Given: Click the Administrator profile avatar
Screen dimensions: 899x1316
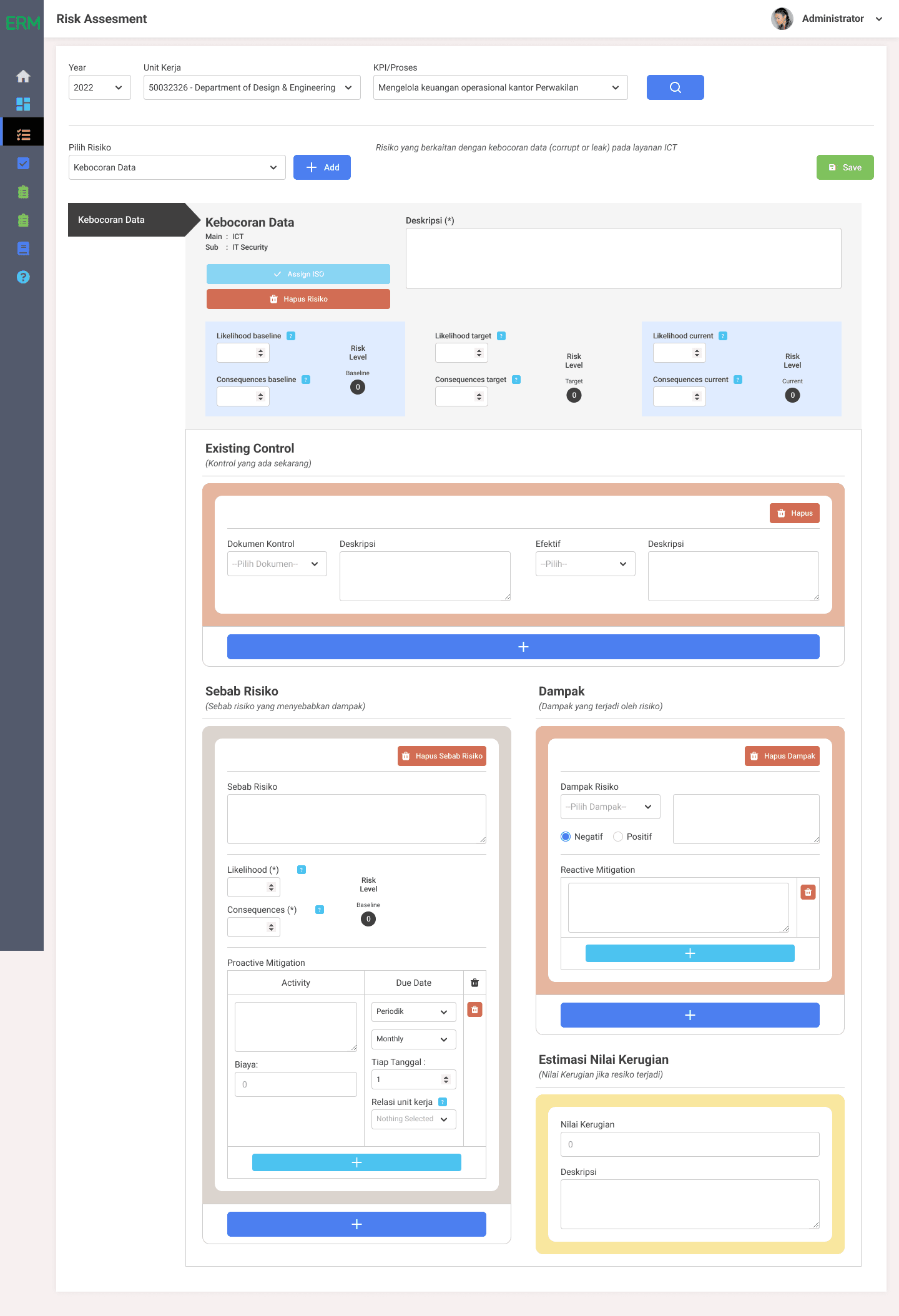Looking at the screenshot, I should click(x=782, y=19).
